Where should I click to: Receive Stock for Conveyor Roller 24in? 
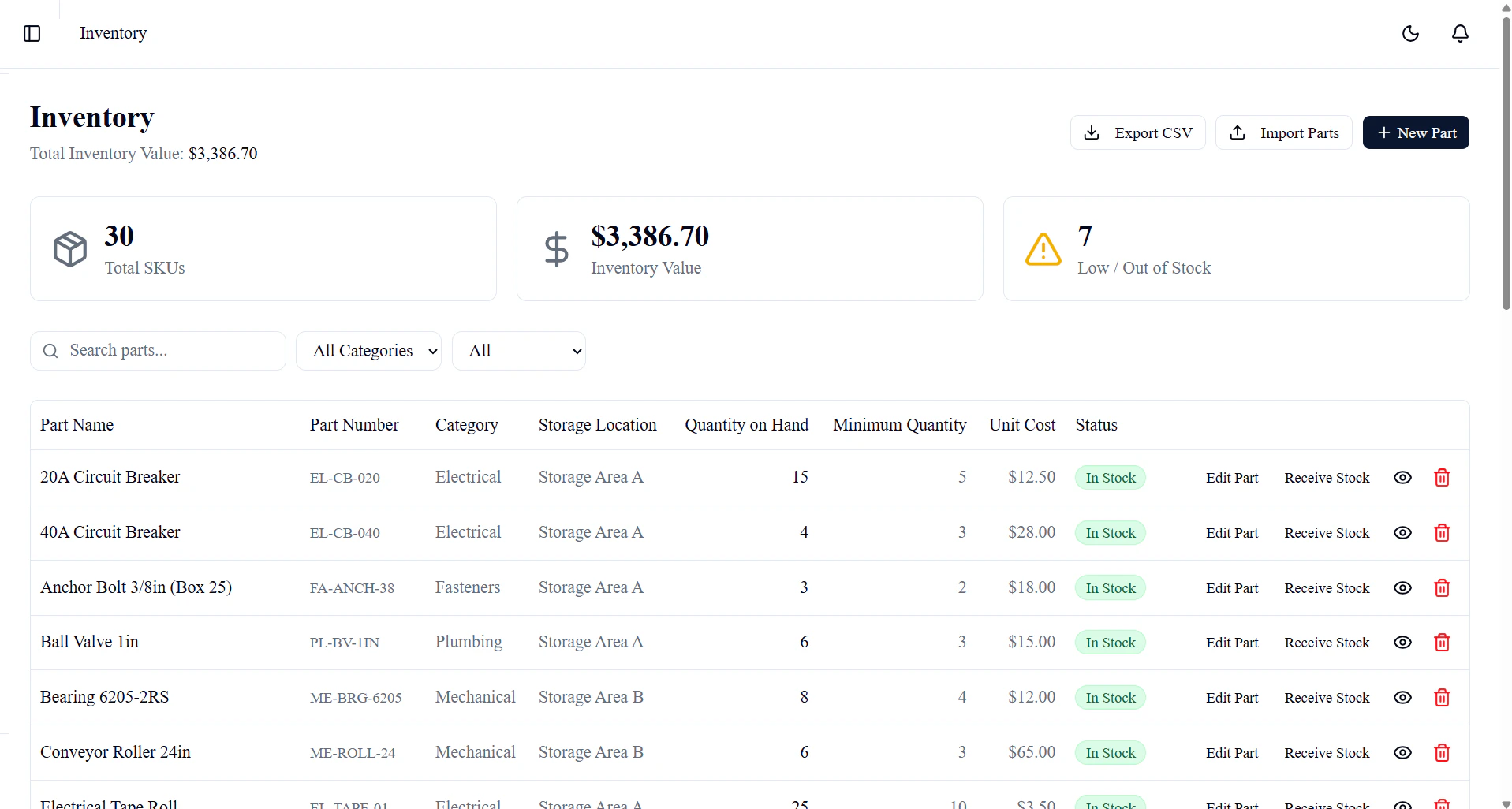(1326, 752)
